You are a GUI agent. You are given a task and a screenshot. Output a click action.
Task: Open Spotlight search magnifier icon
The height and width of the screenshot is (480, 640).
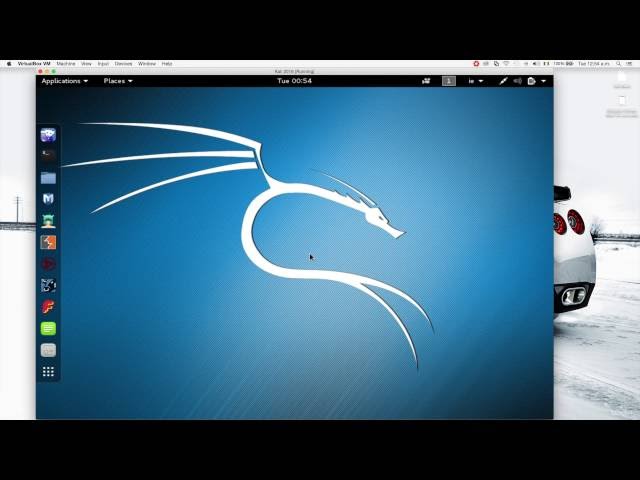pyautogui.click(x=619, y=64)
